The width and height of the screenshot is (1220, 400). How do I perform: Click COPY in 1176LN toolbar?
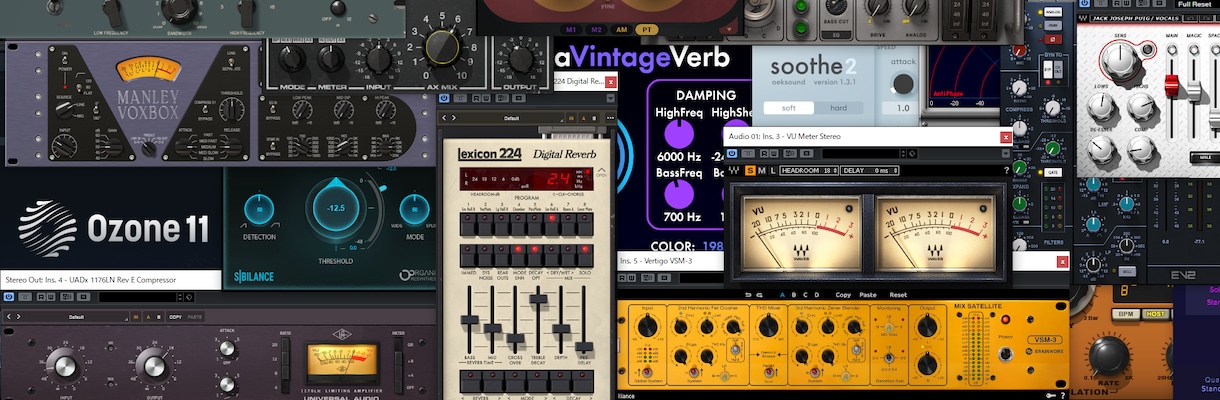(x=175, y=317)
